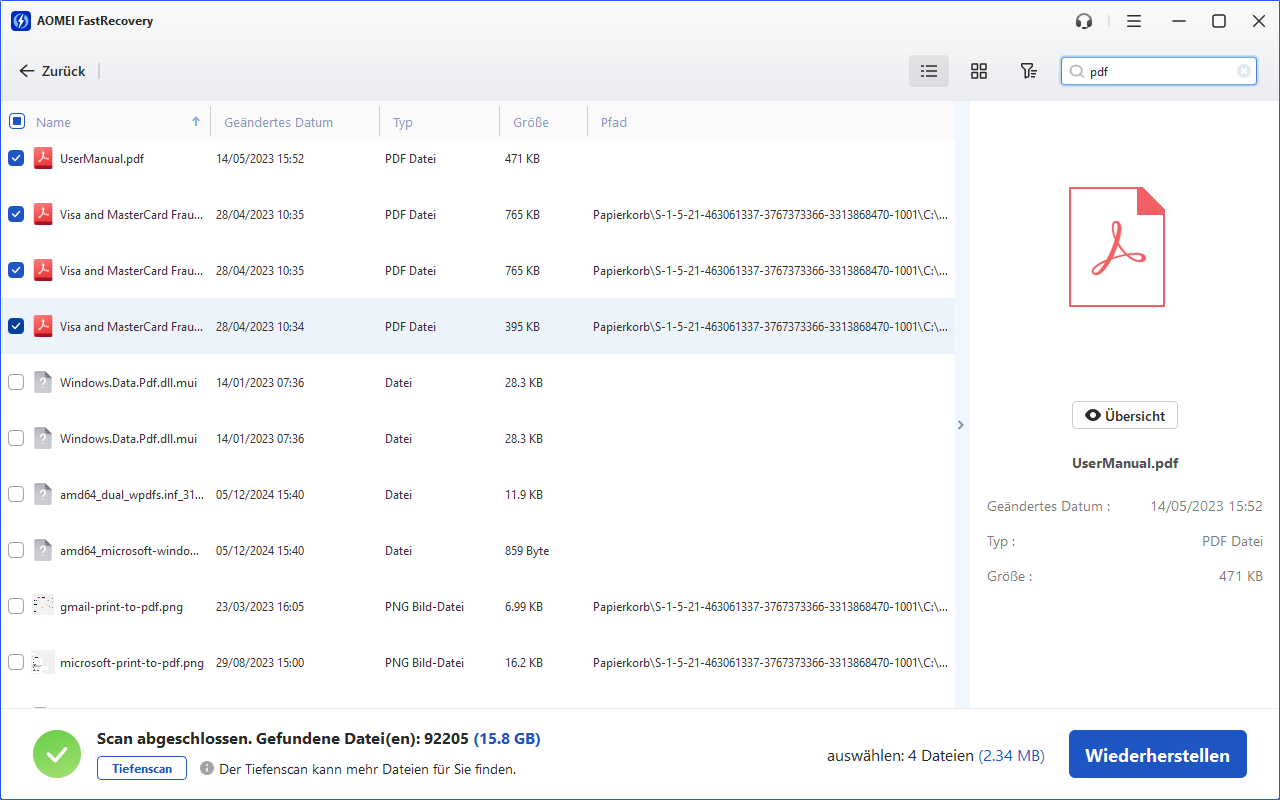Sort by the Pfad column header
This screenshot has width=1280, height=800.
point(614,122)
